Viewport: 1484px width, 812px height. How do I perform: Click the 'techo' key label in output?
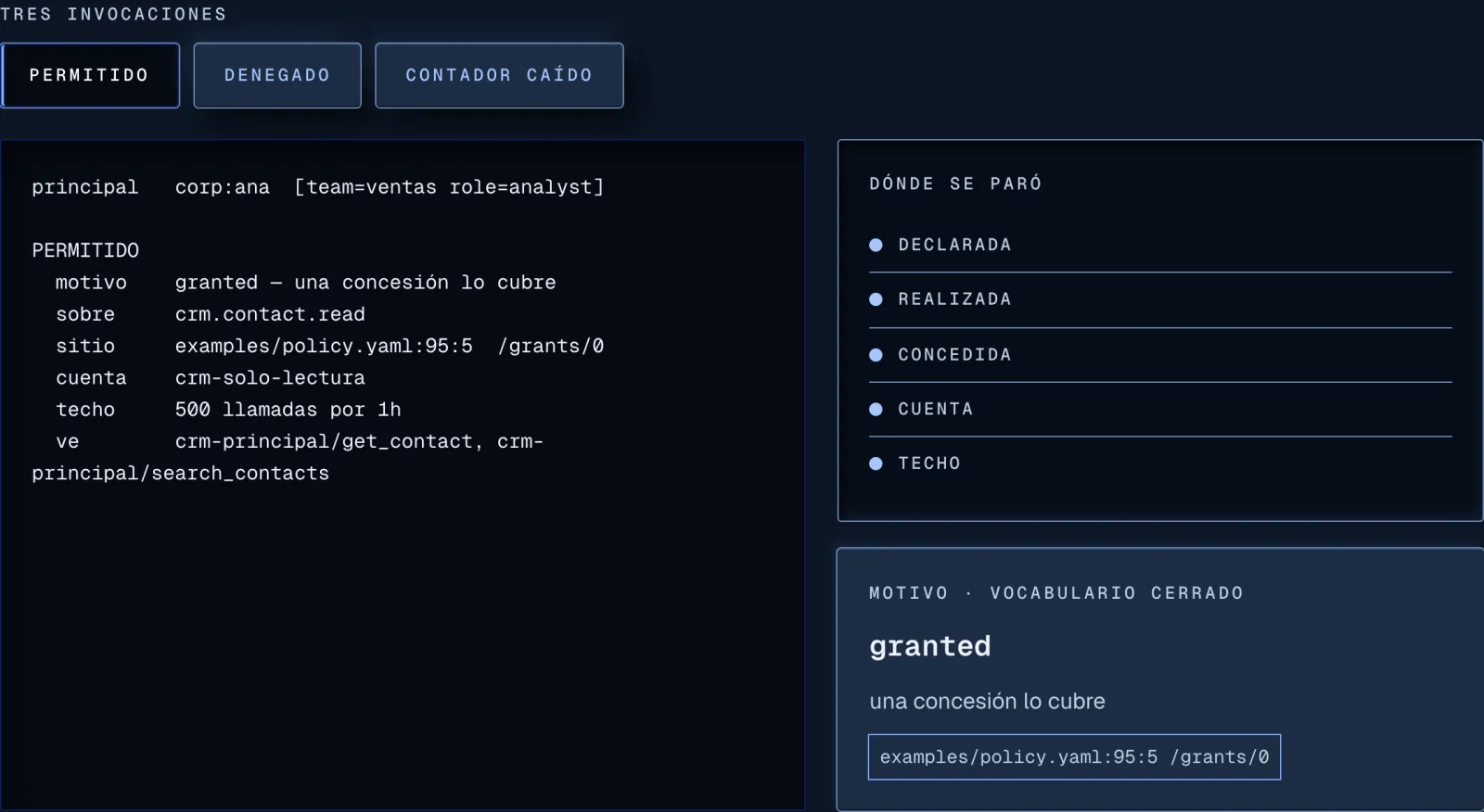coord(85,410)
